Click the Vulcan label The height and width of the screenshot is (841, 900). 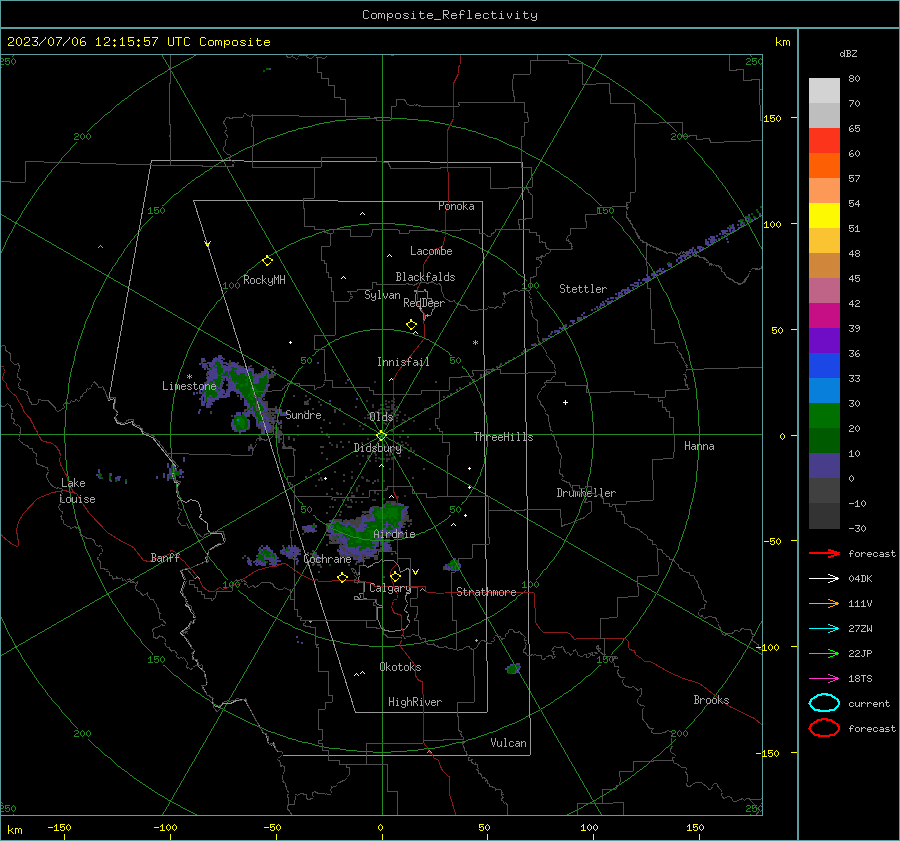coord(509,743)
